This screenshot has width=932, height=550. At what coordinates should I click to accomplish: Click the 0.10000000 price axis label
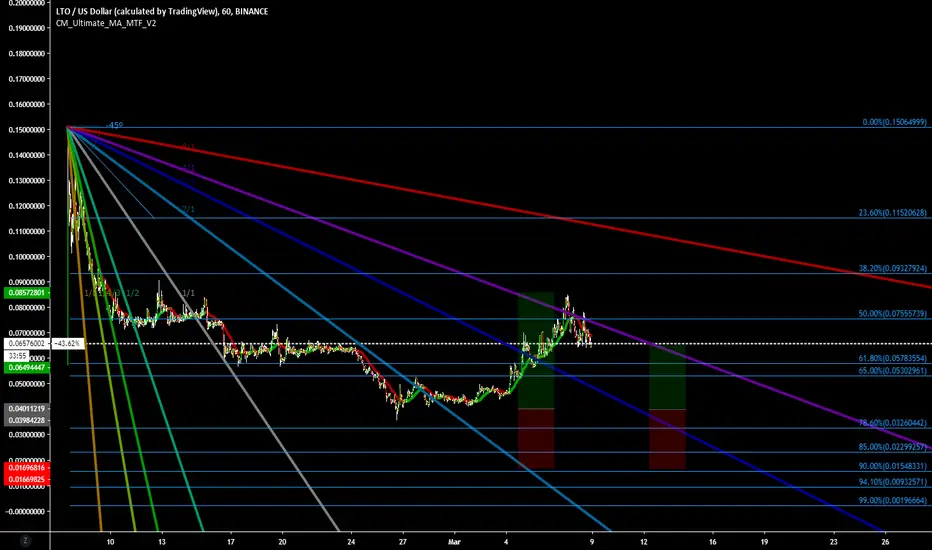pyautogui.click(x=27, y=257)
